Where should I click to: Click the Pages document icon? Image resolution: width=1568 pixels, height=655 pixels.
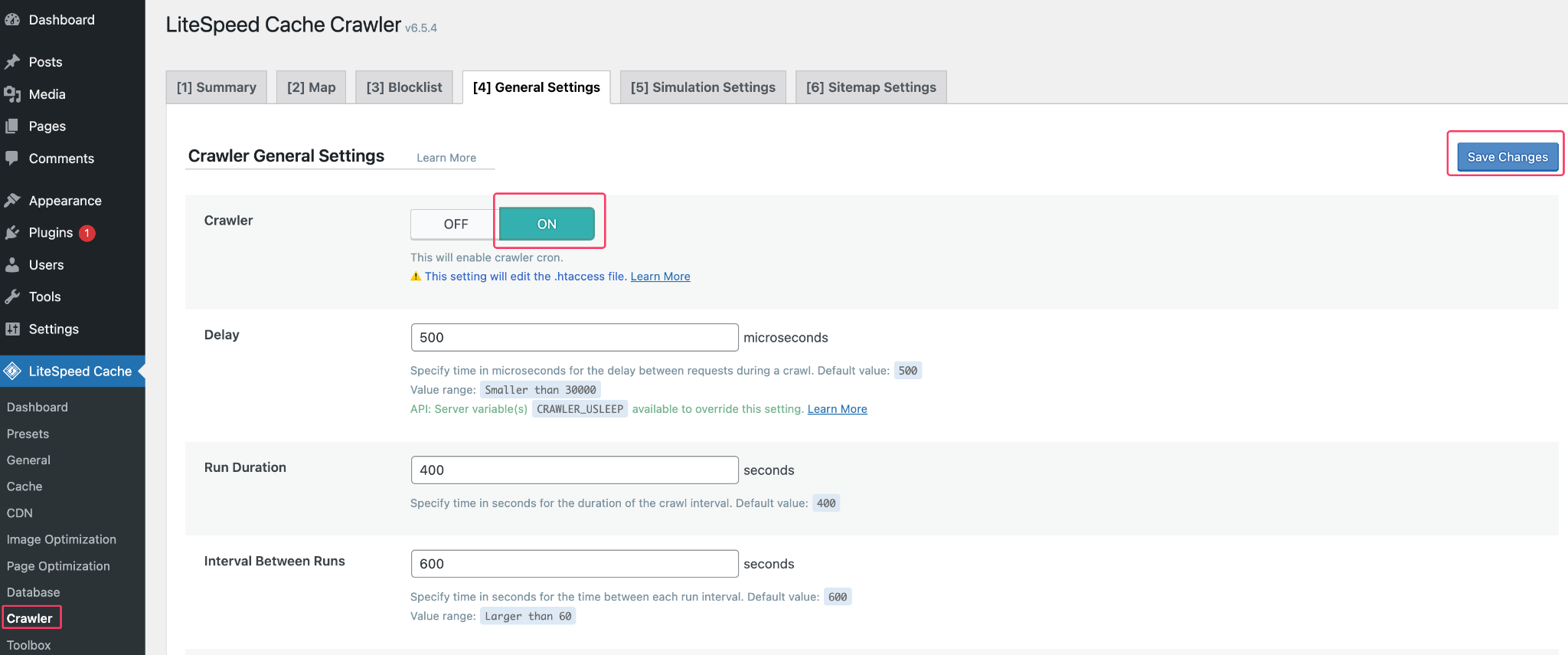[12, 126]
